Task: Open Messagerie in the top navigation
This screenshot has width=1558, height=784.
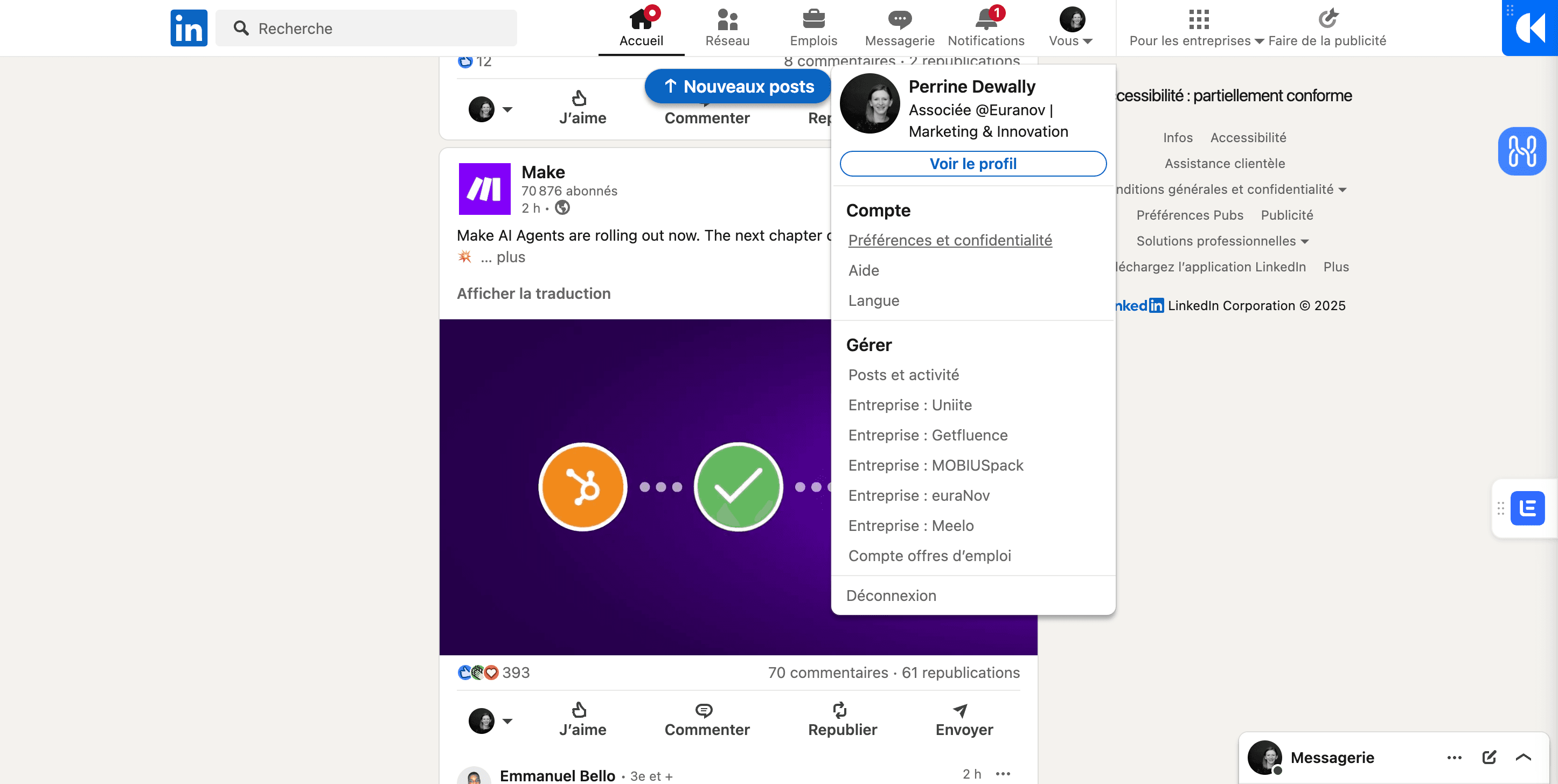Action: pyautogui.click(x=899, y=28)
